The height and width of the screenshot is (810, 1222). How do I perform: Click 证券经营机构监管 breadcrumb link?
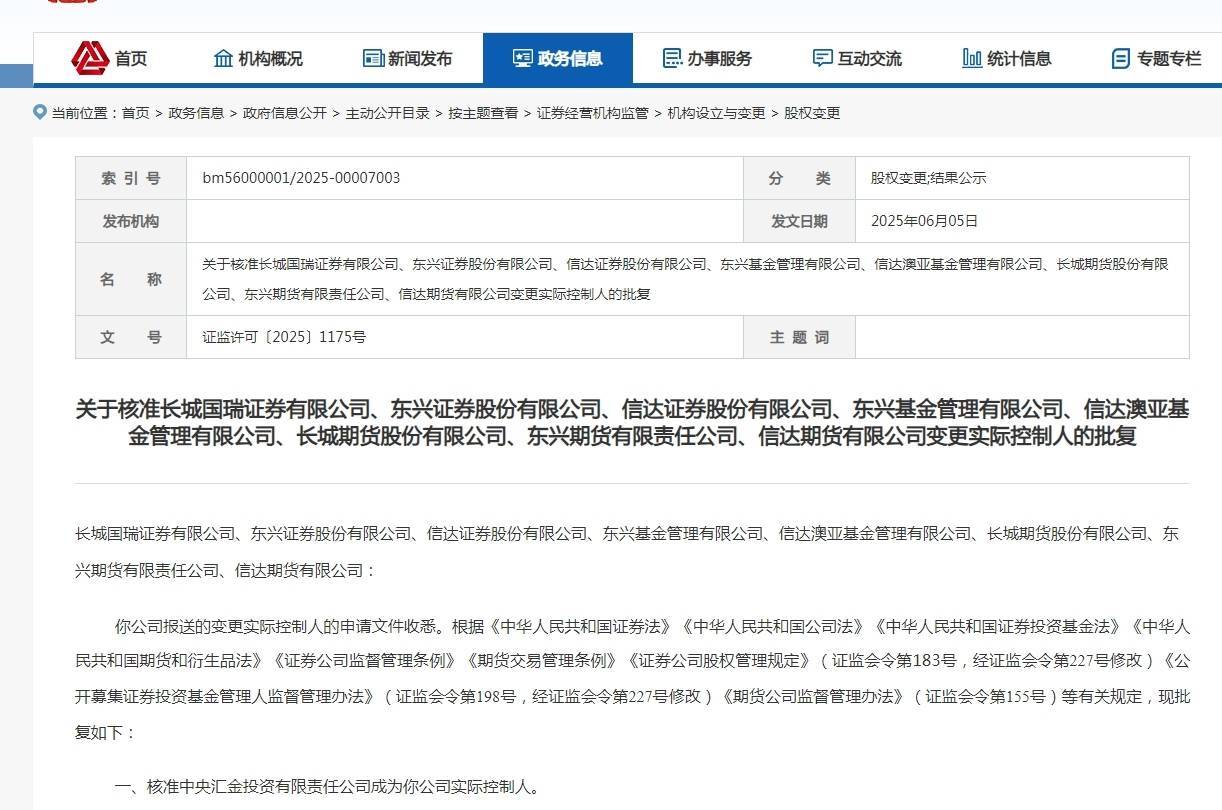click(x=592, y=113)
